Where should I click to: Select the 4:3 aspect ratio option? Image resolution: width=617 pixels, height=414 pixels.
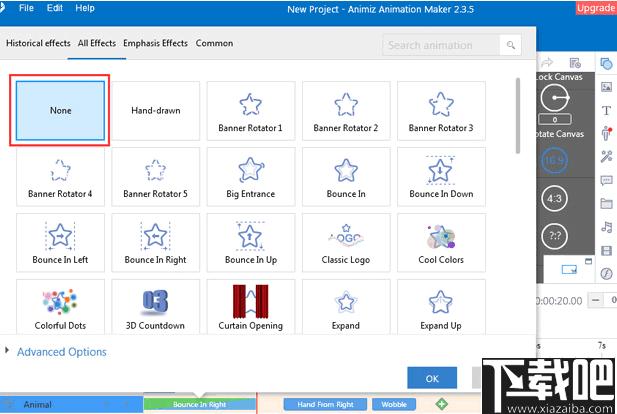click(554, 198)
